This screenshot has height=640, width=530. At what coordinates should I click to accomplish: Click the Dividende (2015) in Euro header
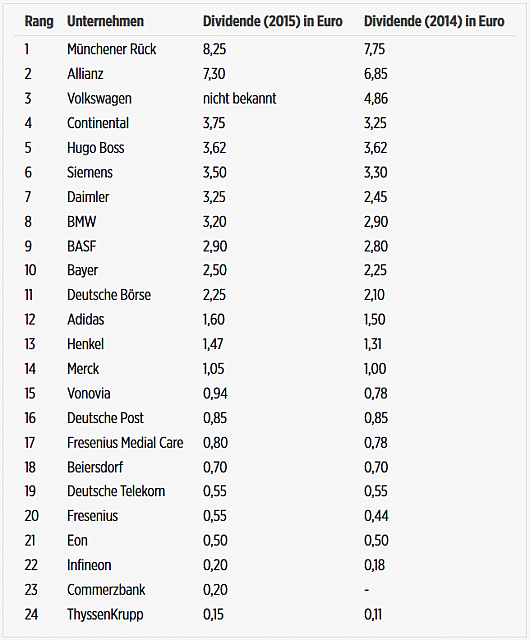click(272, 21)
